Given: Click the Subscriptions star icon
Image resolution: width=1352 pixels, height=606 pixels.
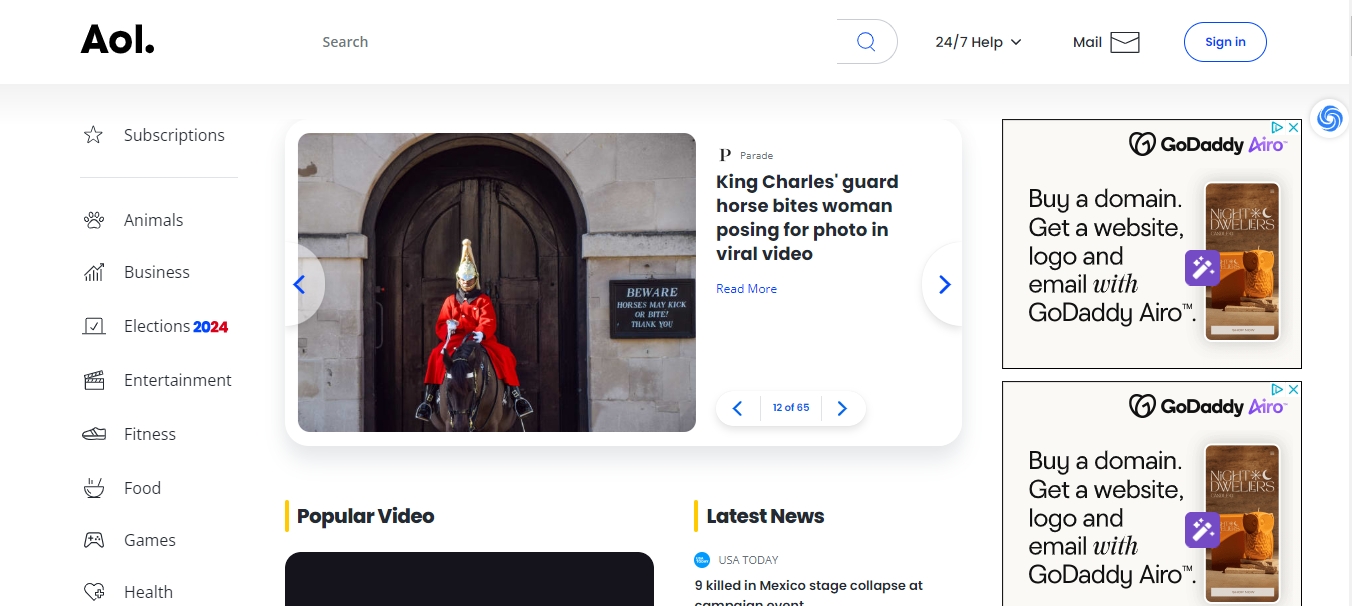Looking at the screenshot, I should (93, 135).
